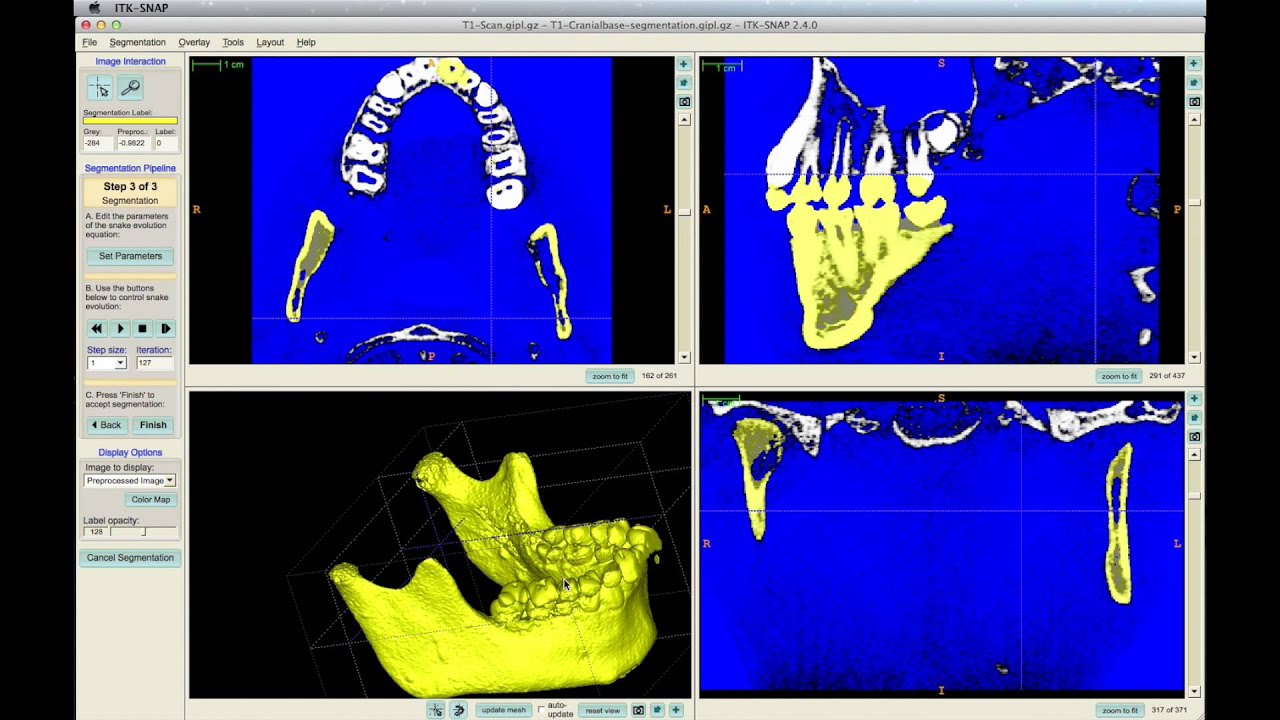This screenshot has height=720, width=1280.
Task: Open the Color Map button
Action: point(151,499)
